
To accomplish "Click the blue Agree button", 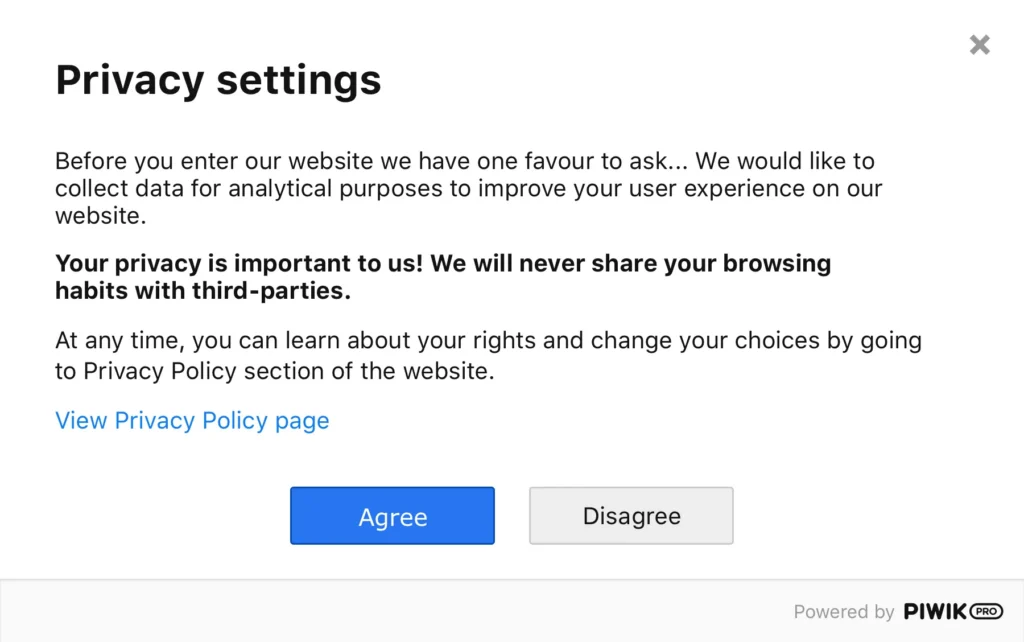I will 392,516.
